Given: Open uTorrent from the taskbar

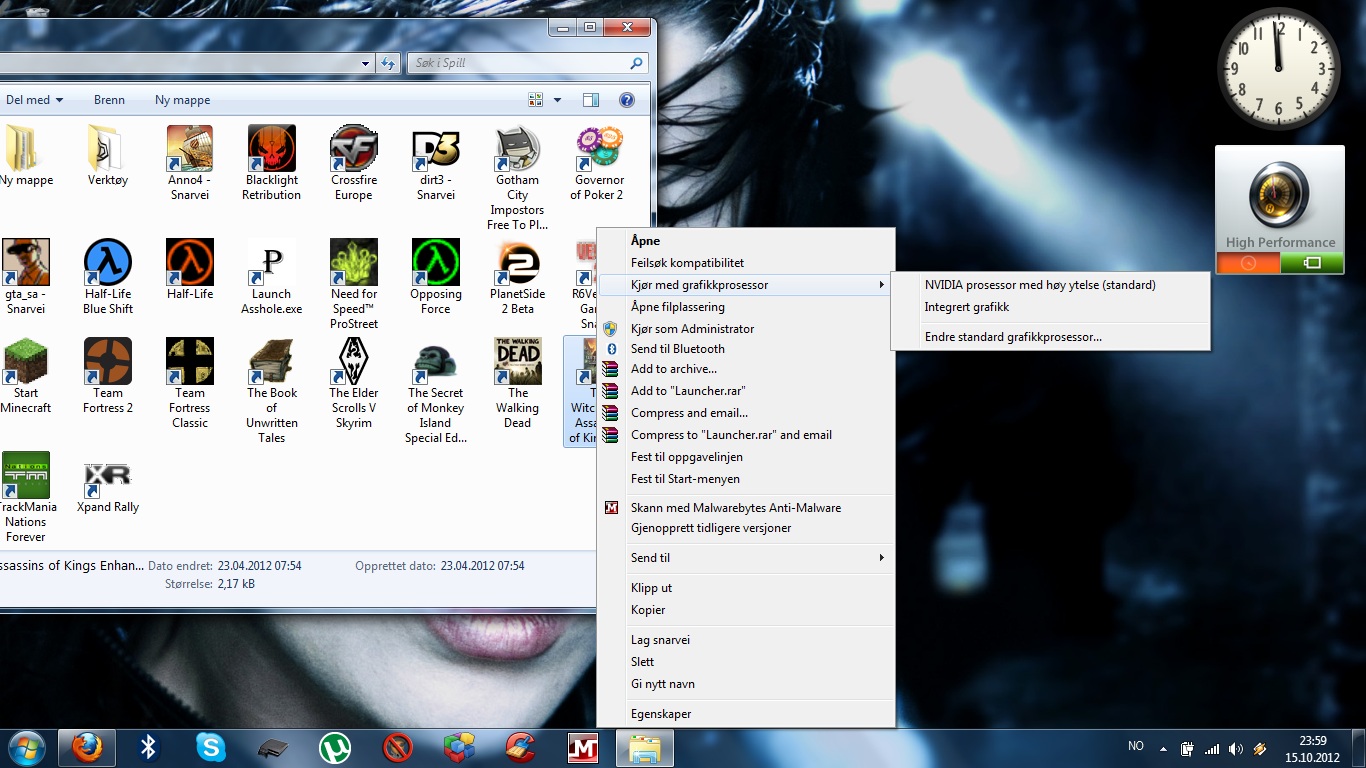Looking at the screenshot, I should [335, 747].
